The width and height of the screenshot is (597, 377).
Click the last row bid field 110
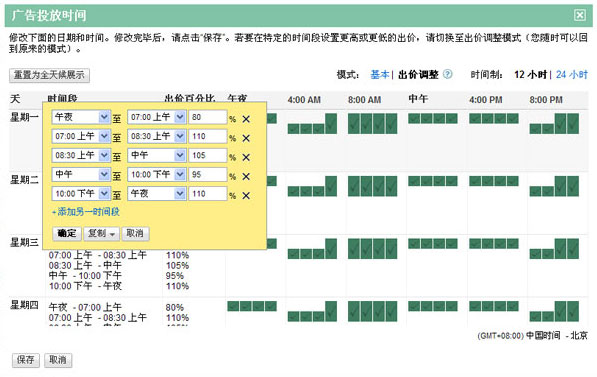coord(208,194)
